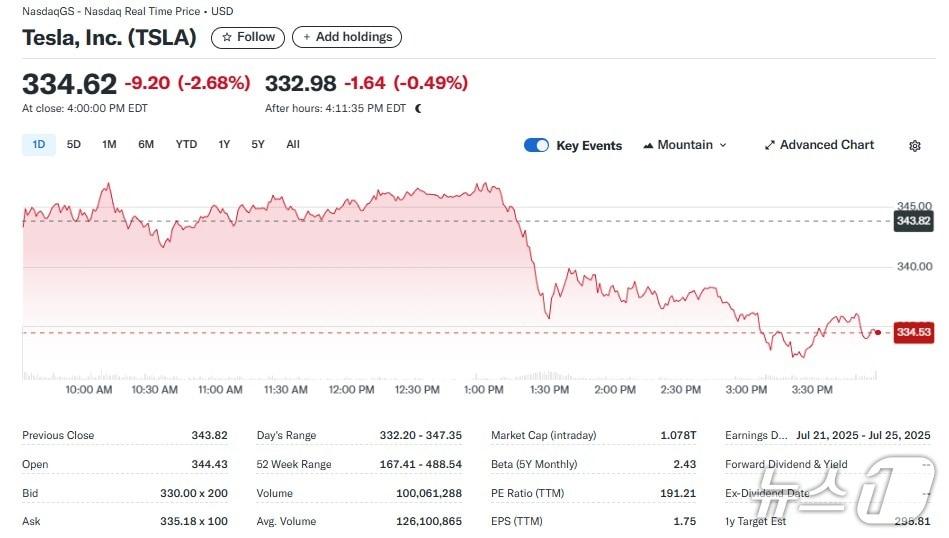Click the Earnings Date value link
949x538 pixels.
[x=863, y=436]
